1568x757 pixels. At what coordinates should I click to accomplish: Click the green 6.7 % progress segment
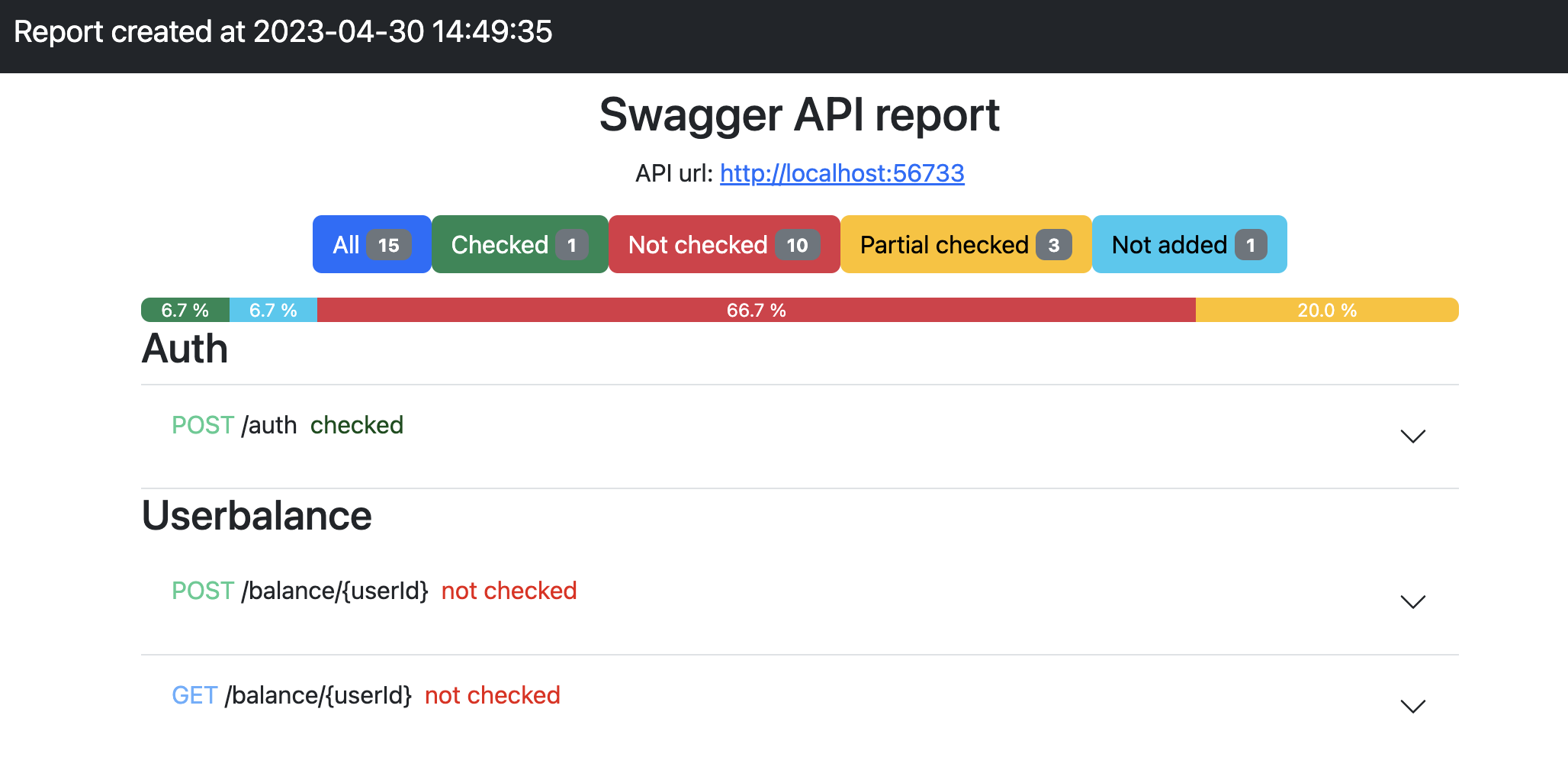coord(185,311)
